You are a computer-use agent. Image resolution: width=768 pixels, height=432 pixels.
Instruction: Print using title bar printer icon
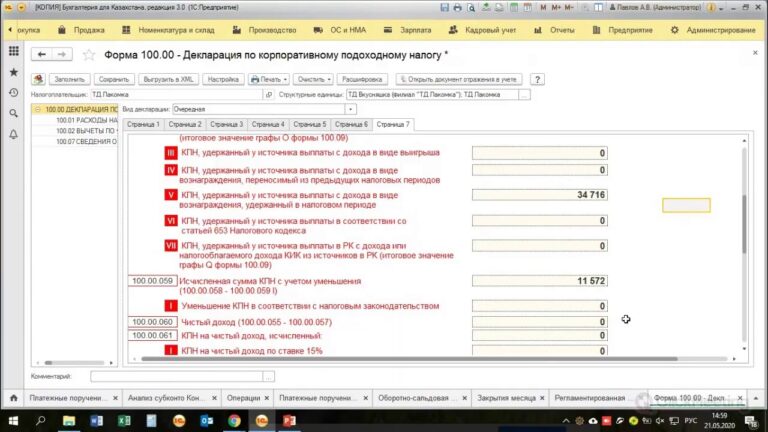pos(457,7)
